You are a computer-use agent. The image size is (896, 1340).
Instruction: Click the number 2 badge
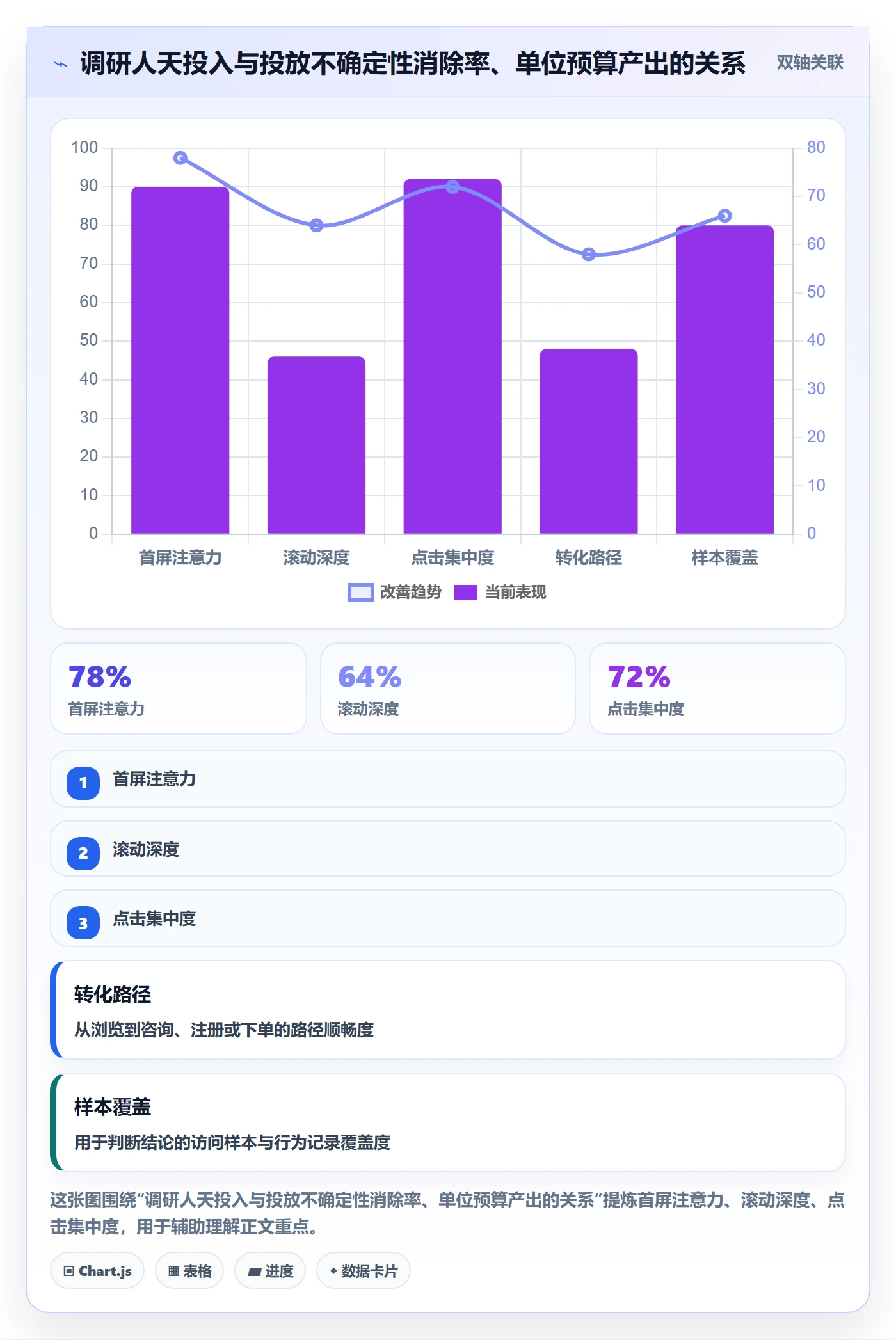pyautogui.click(x=83, y=853)
